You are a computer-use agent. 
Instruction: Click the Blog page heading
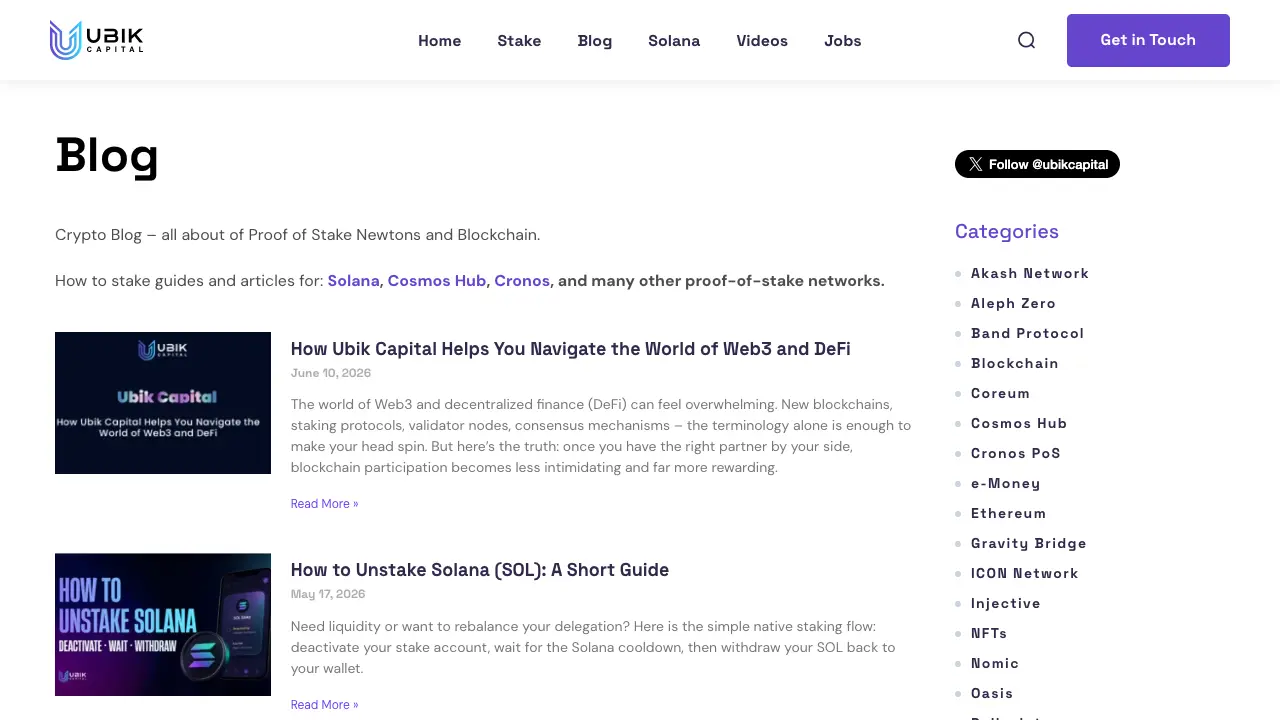coord(107,156)
